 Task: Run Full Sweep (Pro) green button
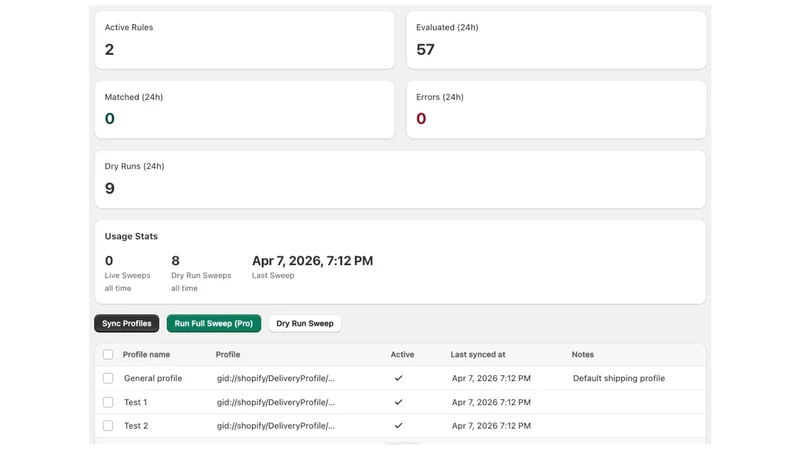pyautogui.click(x=214, y=323)
